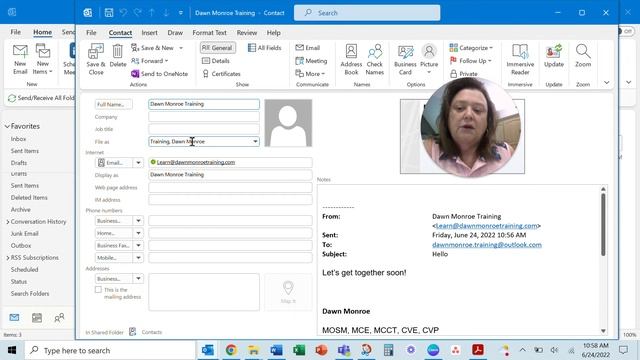Open the Picture options
Image resolution: width=640 pixels, height=360 pixels.
(429, 59)
